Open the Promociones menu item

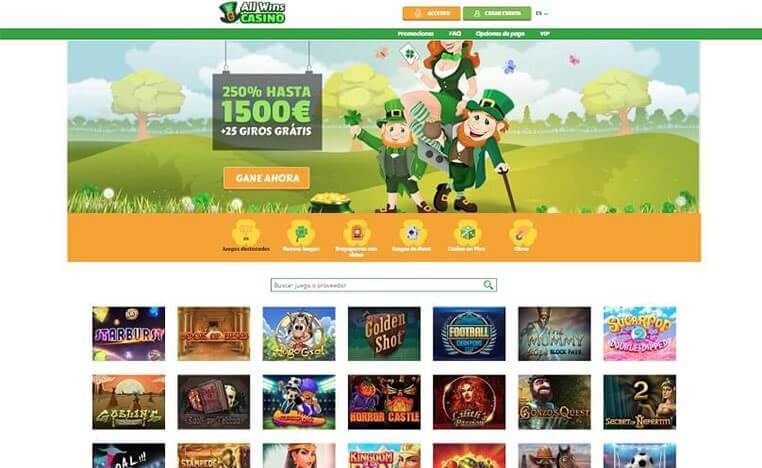(x=416, y=34)
